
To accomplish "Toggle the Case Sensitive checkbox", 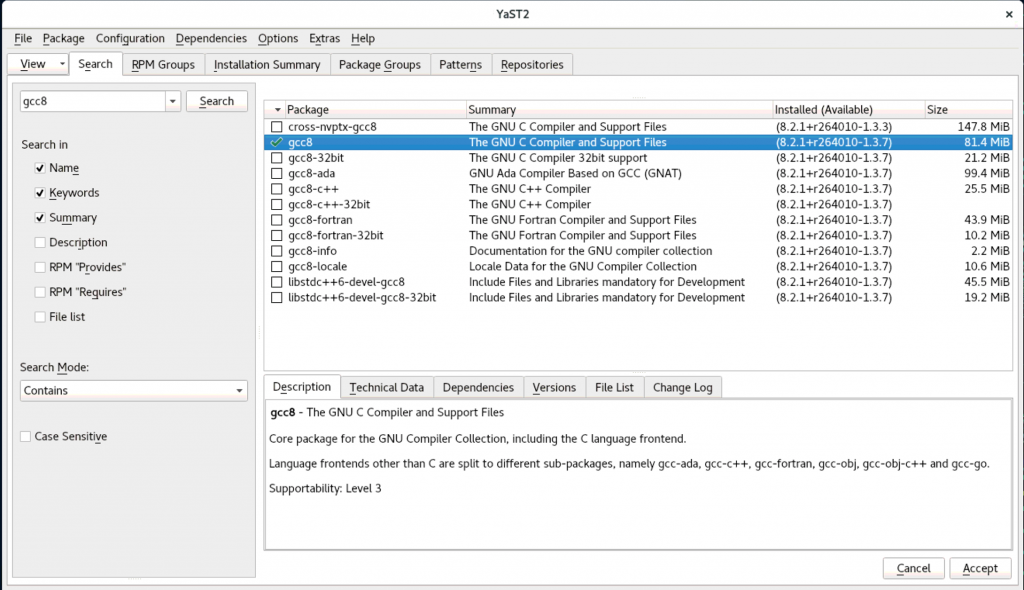I will point(26,437).
